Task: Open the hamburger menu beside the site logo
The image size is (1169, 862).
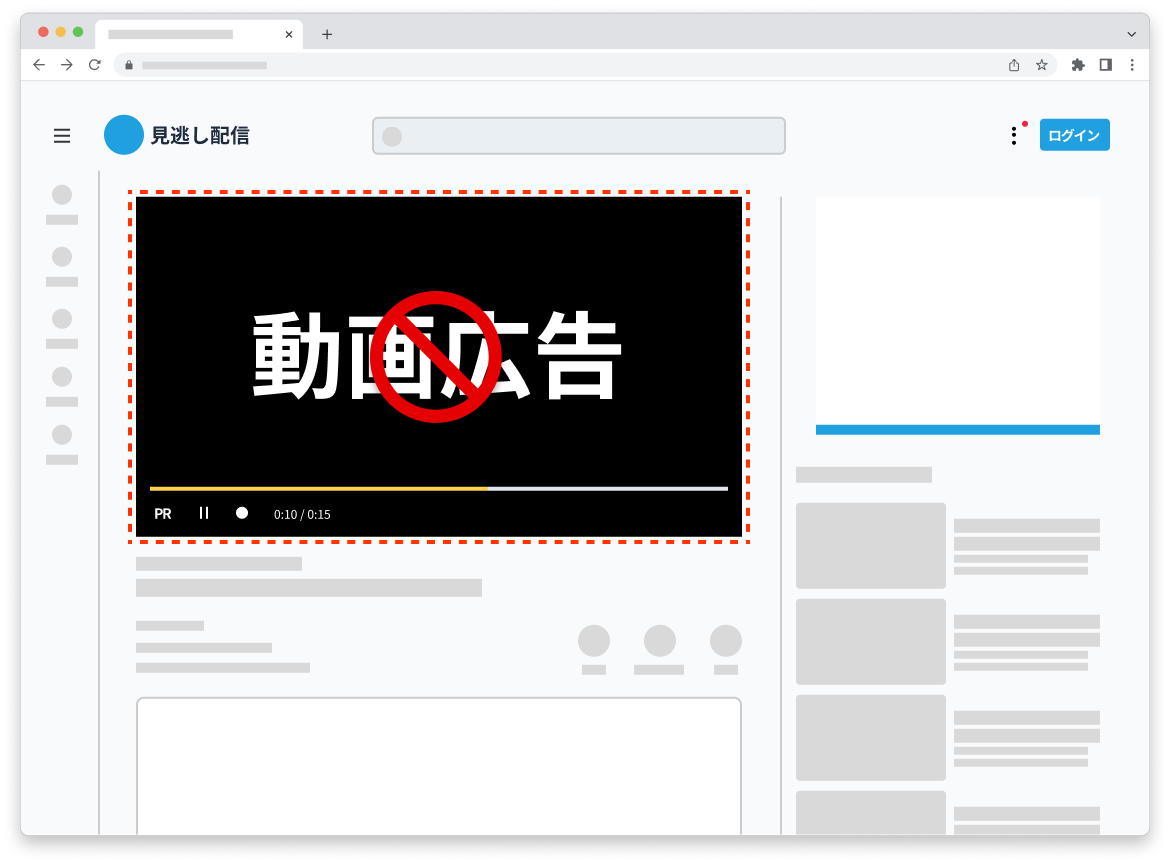Action: pyautogui.click(x=61, y=135)
